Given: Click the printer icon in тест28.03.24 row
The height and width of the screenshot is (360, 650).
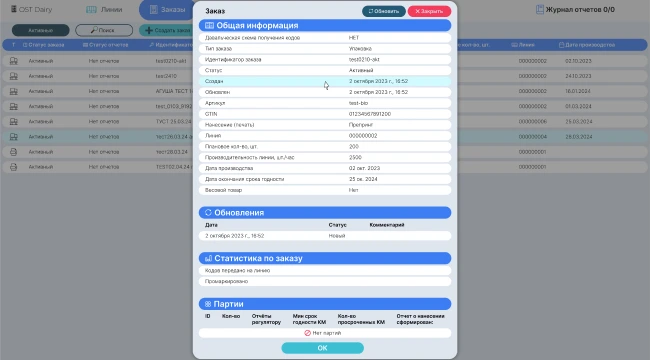Looking at the screenshot, I should pyautogui.click(x=14, y=152).
